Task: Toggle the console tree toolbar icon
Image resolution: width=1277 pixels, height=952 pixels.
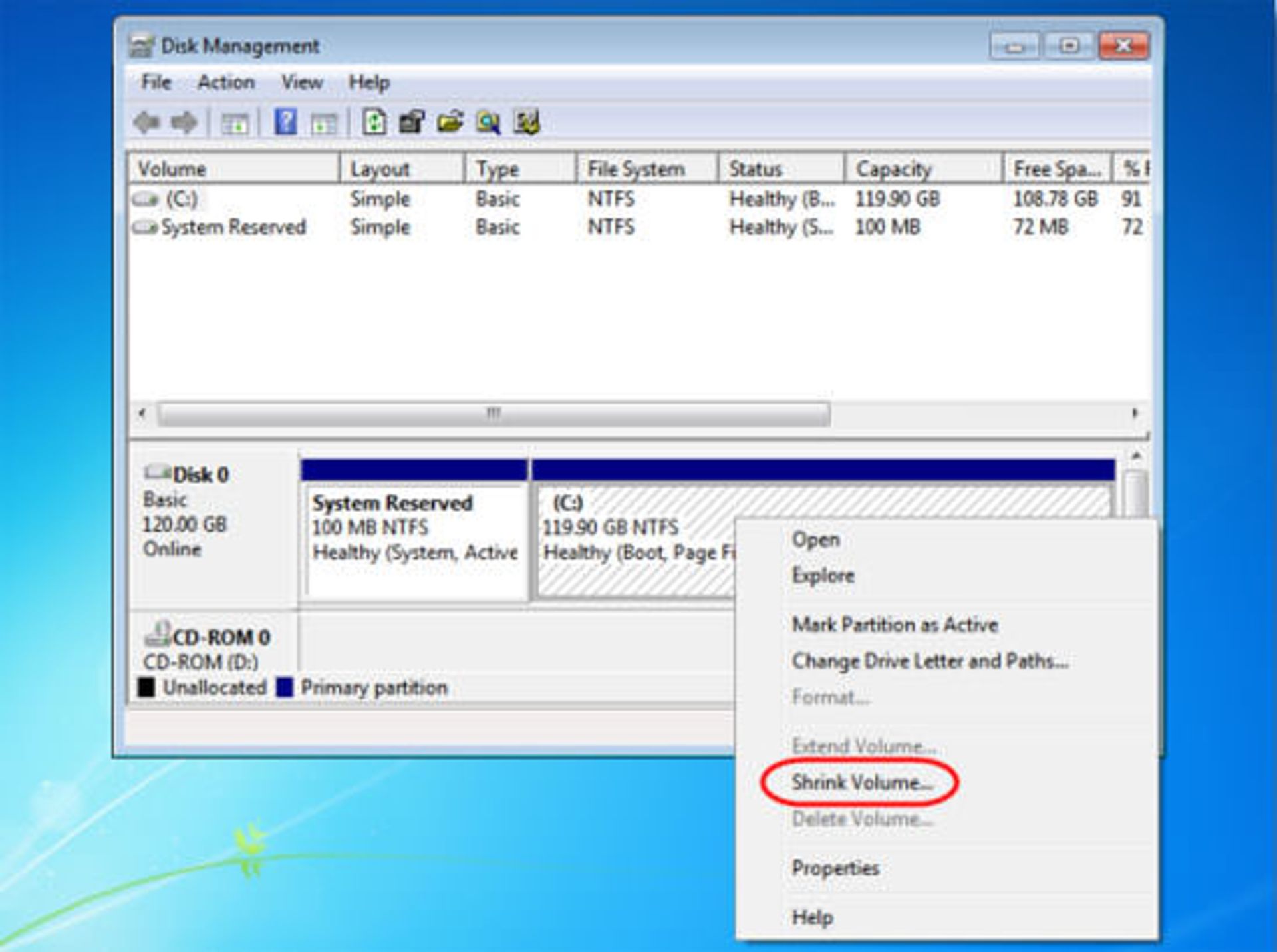Action: (234, 123)
